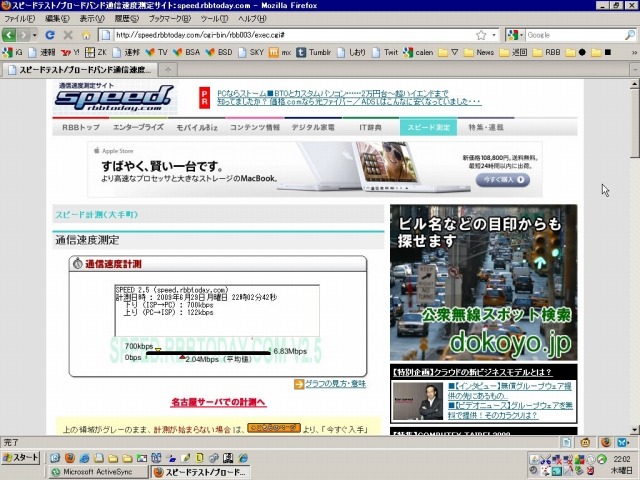Screen dimensions: 640x480
Task: Open the グラフの見方・意味 link
Action: coord(336,384)
